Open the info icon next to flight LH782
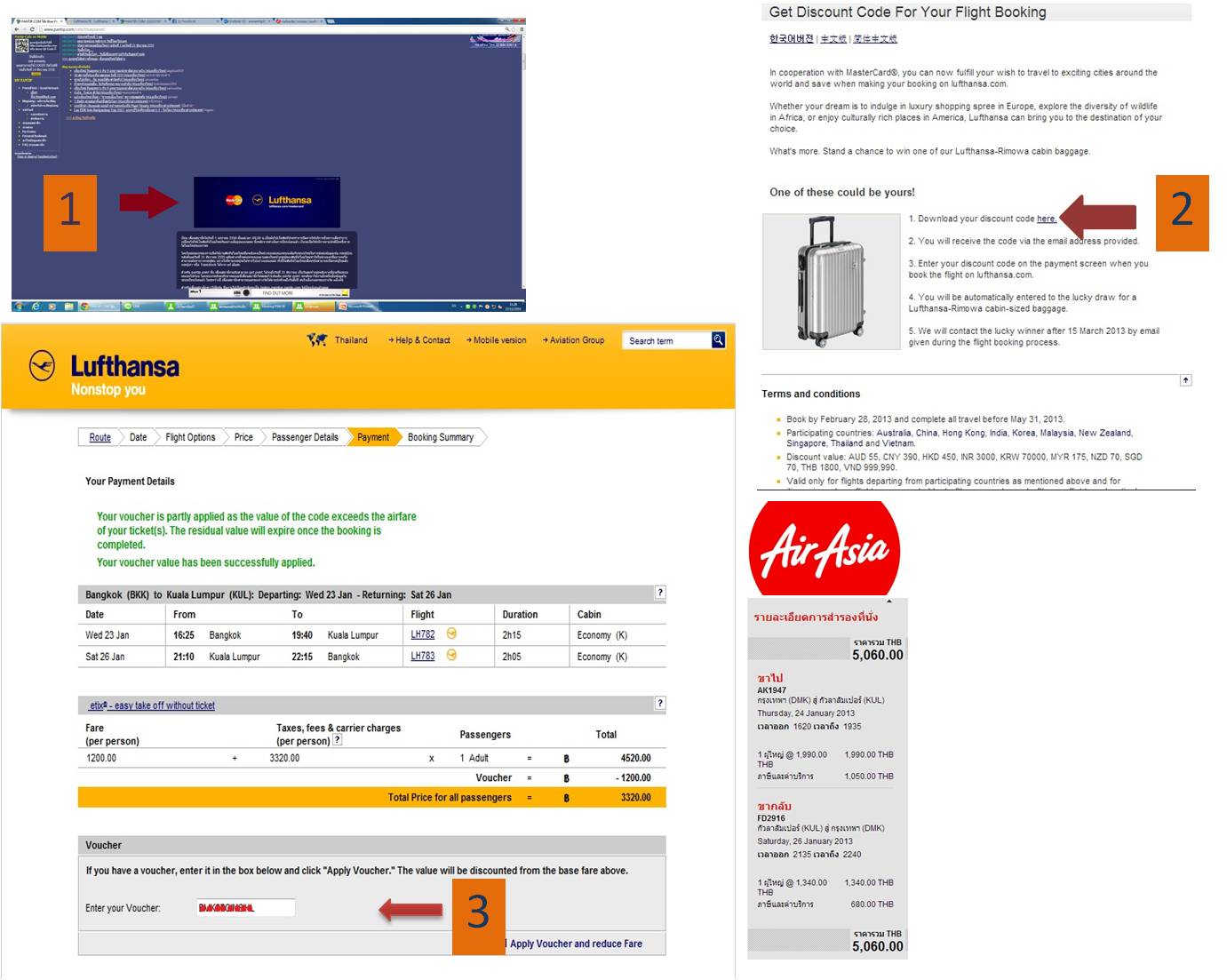The width and height of the screenshot is (1227, 980). (451, 634)
